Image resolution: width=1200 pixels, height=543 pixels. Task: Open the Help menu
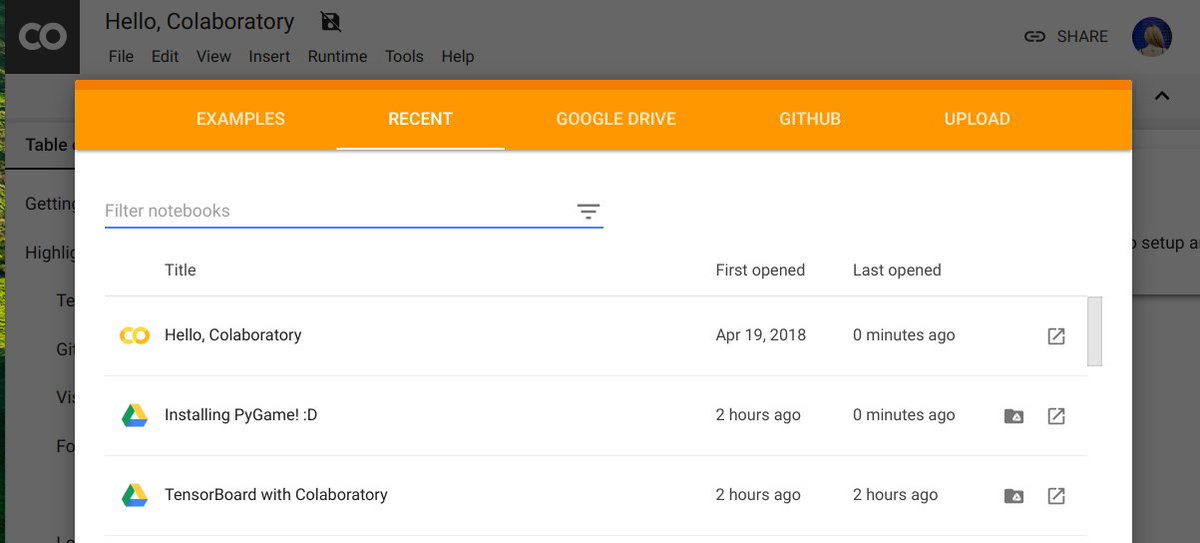pyautogui.click(x=458, y=56)
